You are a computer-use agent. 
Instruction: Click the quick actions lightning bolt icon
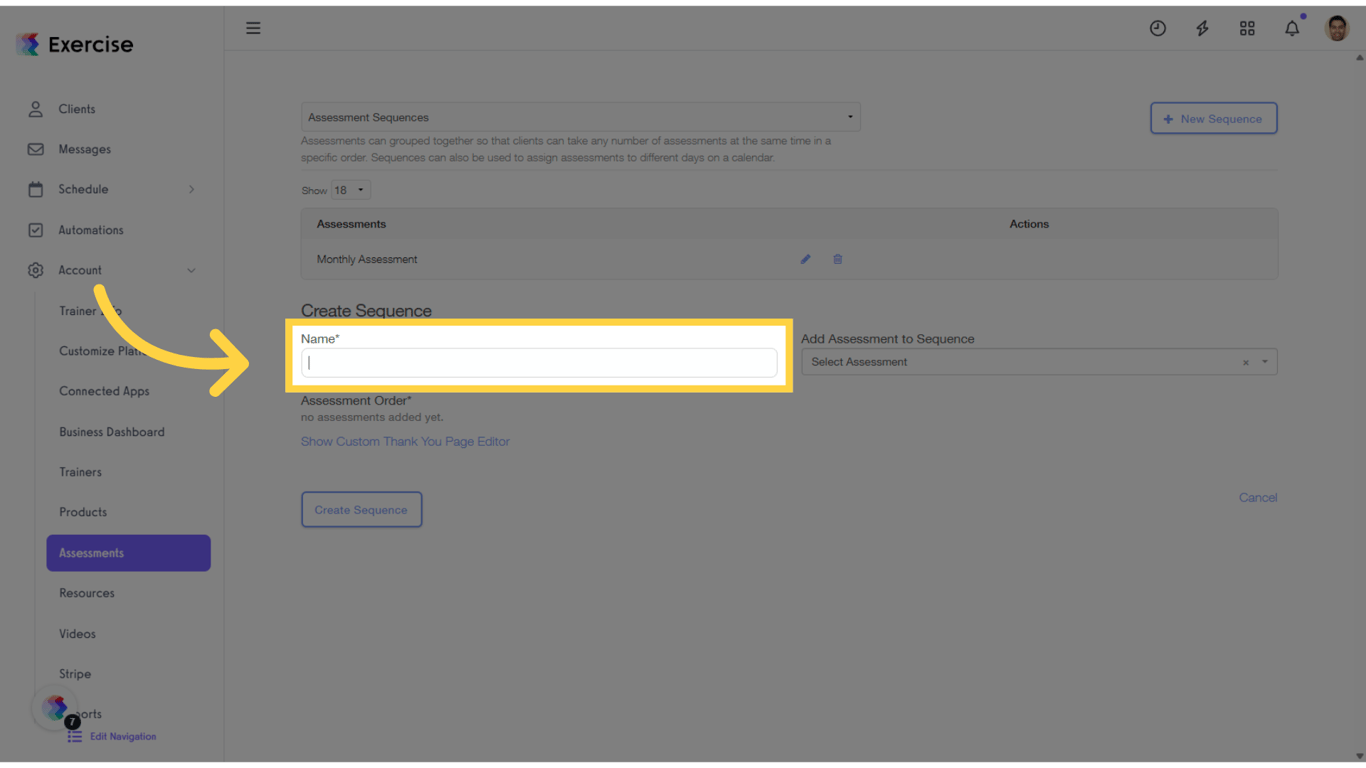point(1202,28)
